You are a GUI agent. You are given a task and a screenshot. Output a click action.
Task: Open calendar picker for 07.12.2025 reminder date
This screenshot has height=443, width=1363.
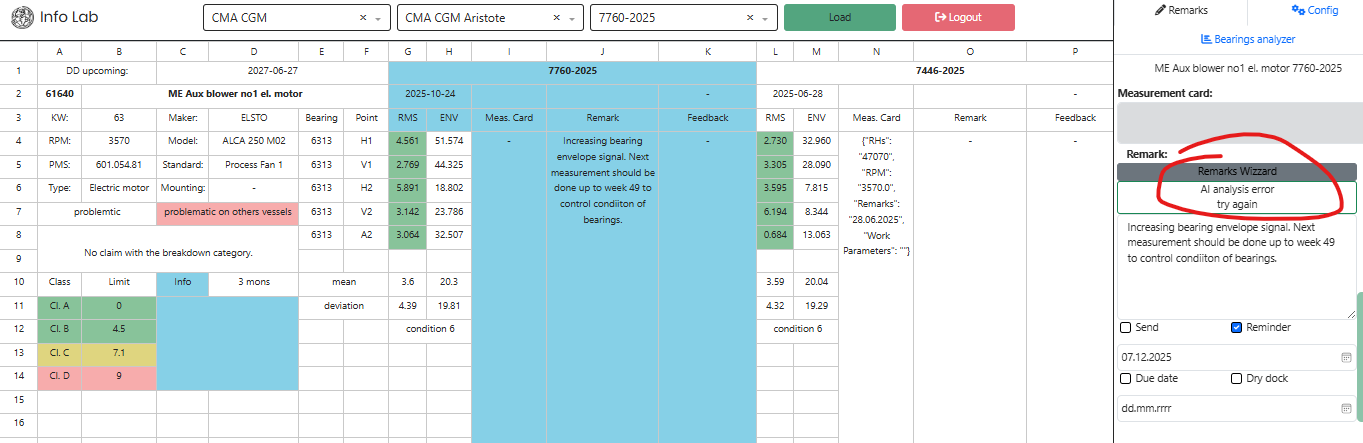pos(1345,357)
